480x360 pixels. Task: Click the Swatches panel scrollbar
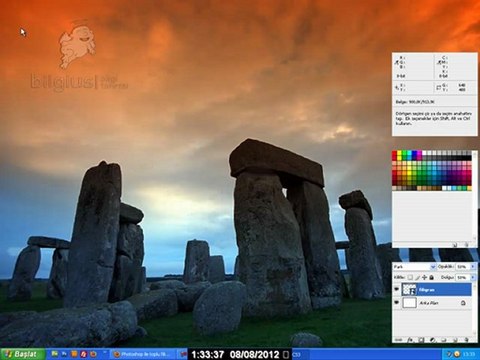(475, 197)
